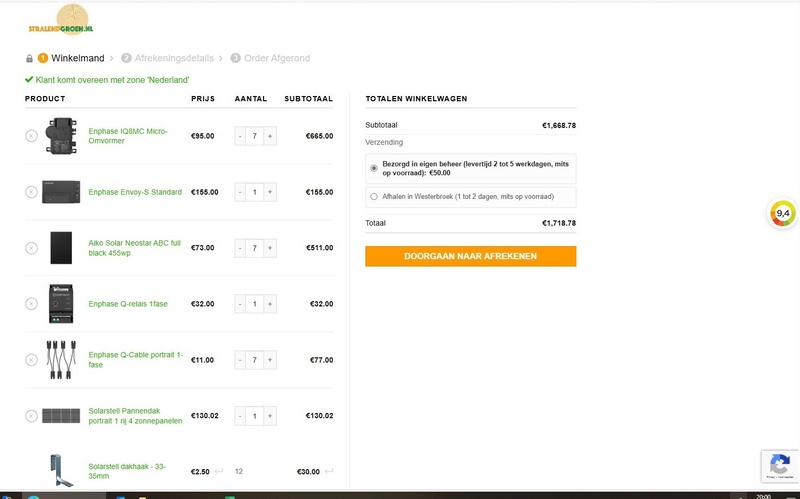Click Enphase IQ8MC micro-inverter thumbnail

click(x=61, y=136)
